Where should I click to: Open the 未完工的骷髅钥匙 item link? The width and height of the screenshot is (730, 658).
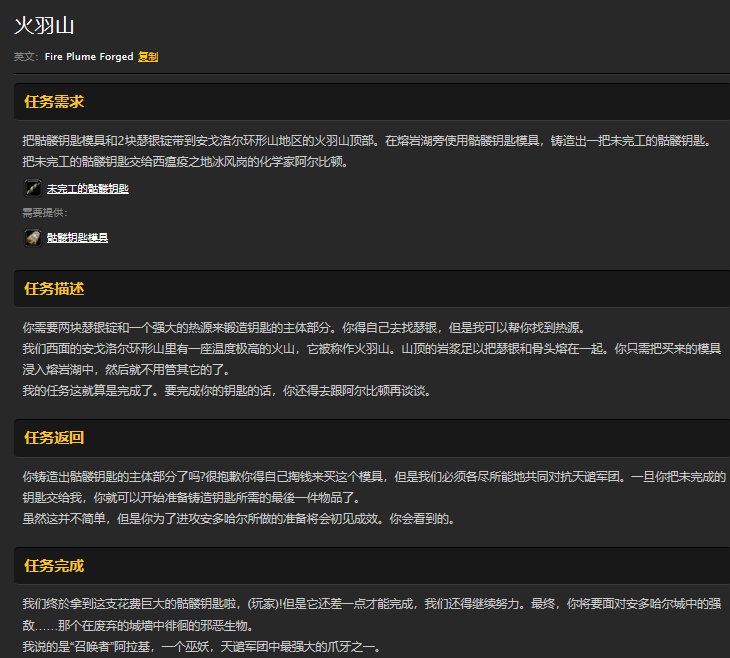[88, 189]
